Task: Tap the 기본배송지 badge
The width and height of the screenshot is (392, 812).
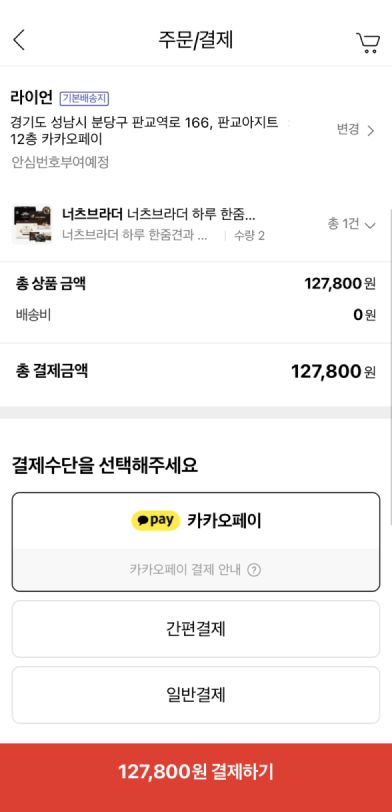Action: click(x=84, y=98)
